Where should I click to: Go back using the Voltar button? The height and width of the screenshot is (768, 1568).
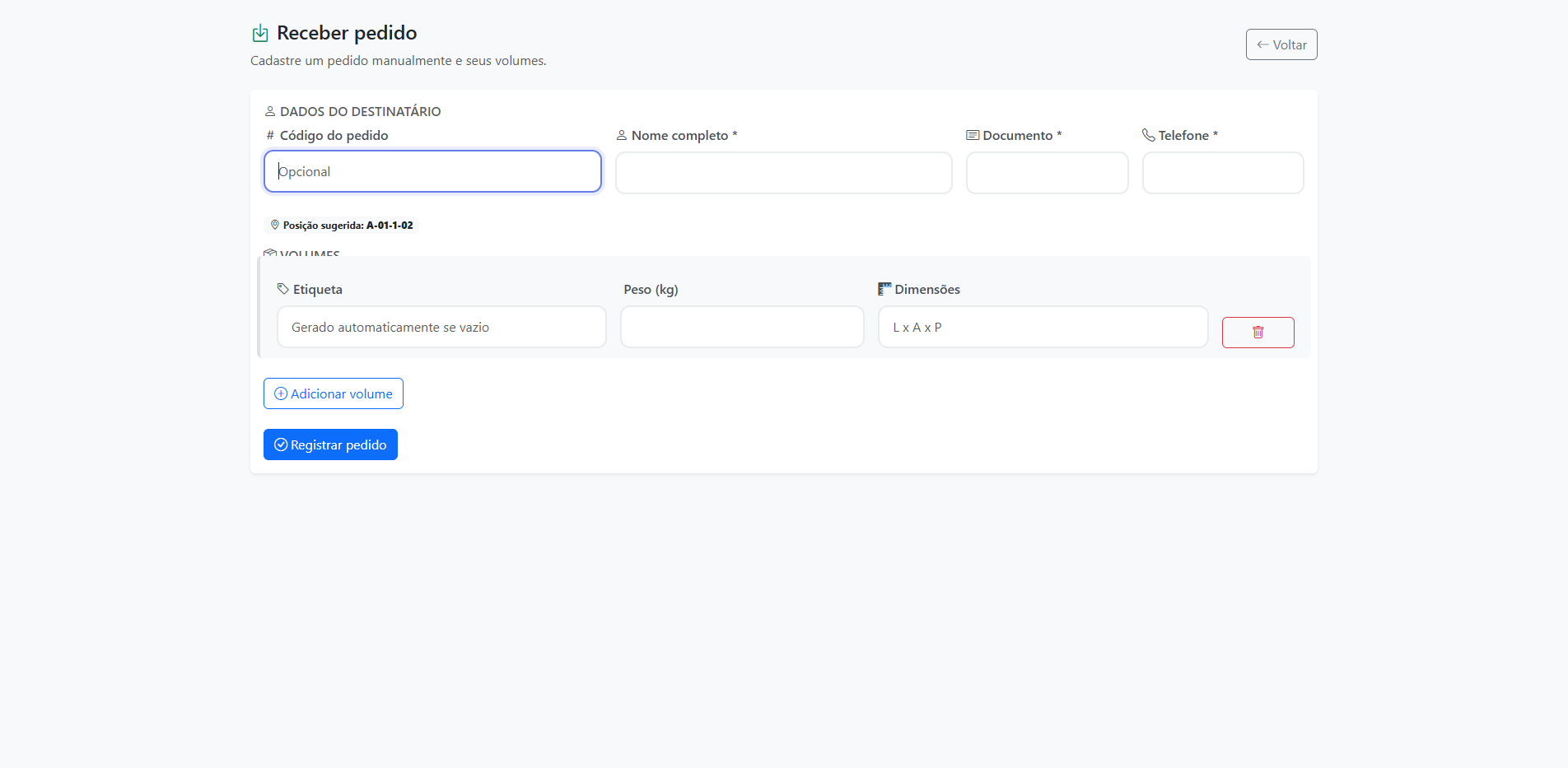[1281, 44]
